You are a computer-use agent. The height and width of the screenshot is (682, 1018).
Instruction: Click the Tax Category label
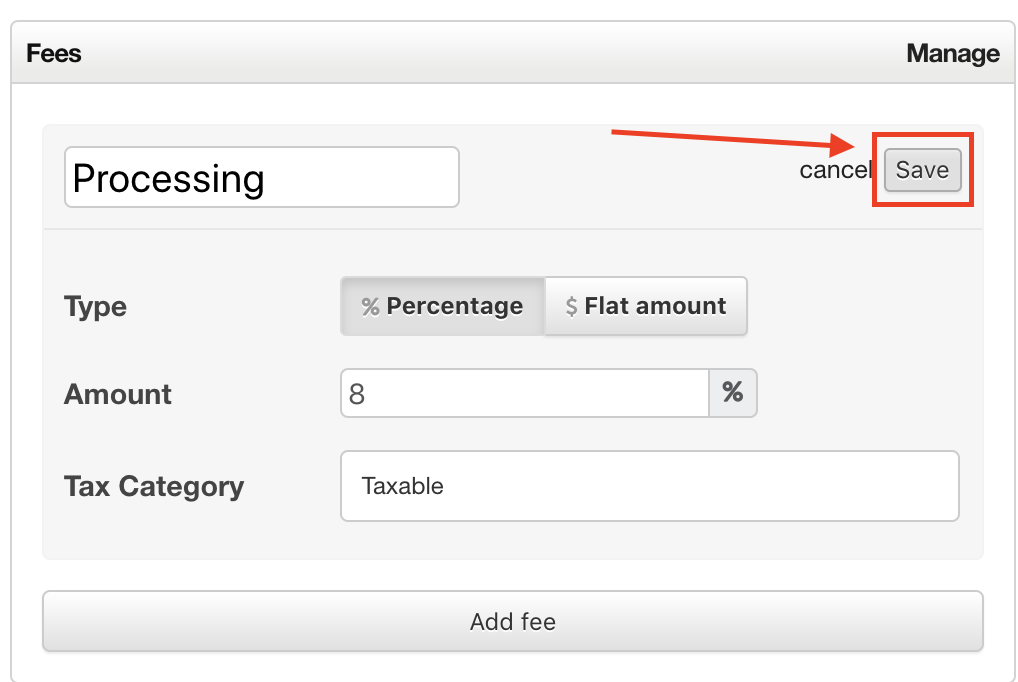tap(154, 487)
